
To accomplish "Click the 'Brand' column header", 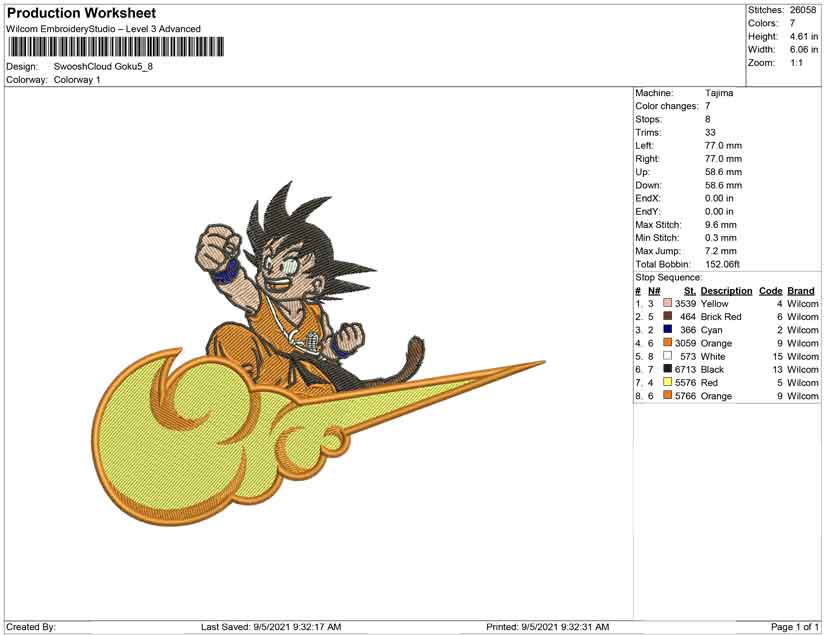I will [x=801, y=291].
